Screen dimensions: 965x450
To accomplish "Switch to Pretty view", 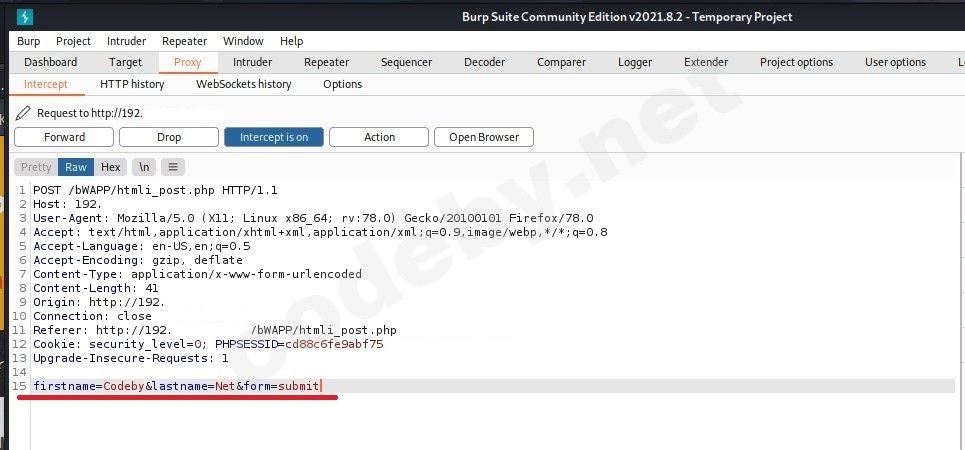I will (36, 167).
